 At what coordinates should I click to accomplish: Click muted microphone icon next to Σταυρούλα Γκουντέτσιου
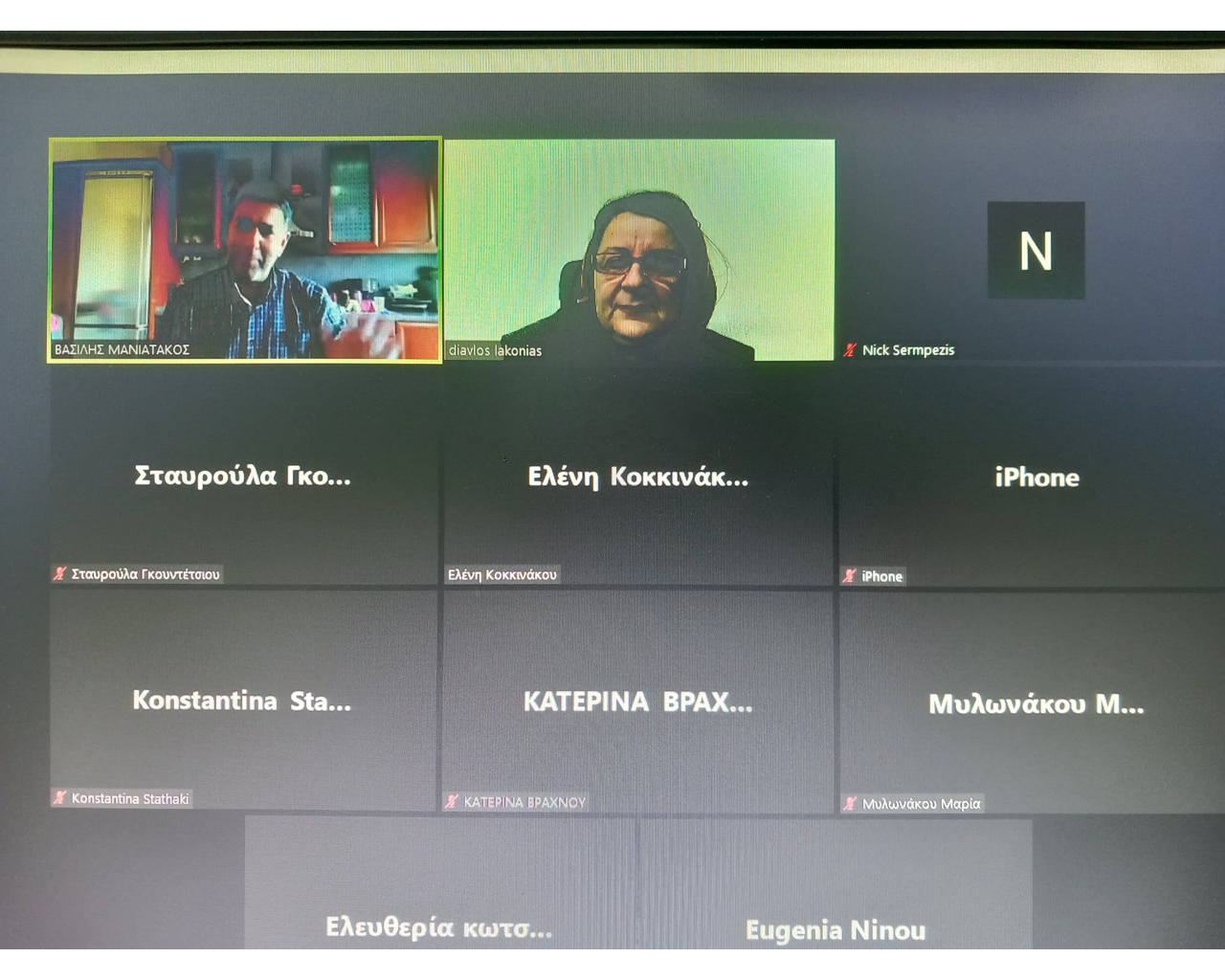pos(59,574)
